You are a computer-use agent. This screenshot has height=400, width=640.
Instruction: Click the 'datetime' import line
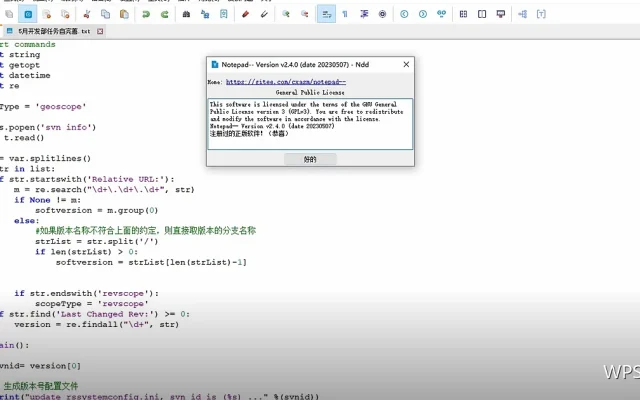pyautogui.click(x=25, y=76)
